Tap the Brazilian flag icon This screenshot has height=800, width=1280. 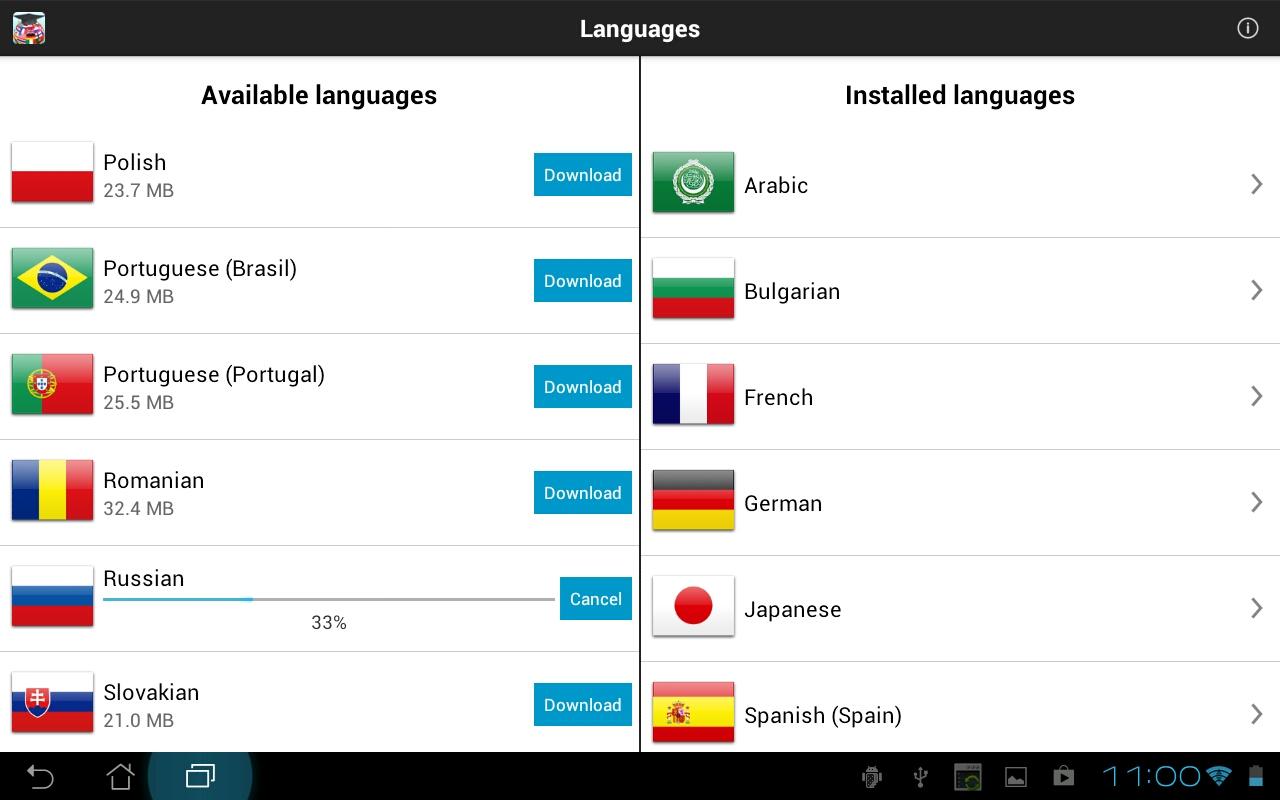[x=52, y=279]
